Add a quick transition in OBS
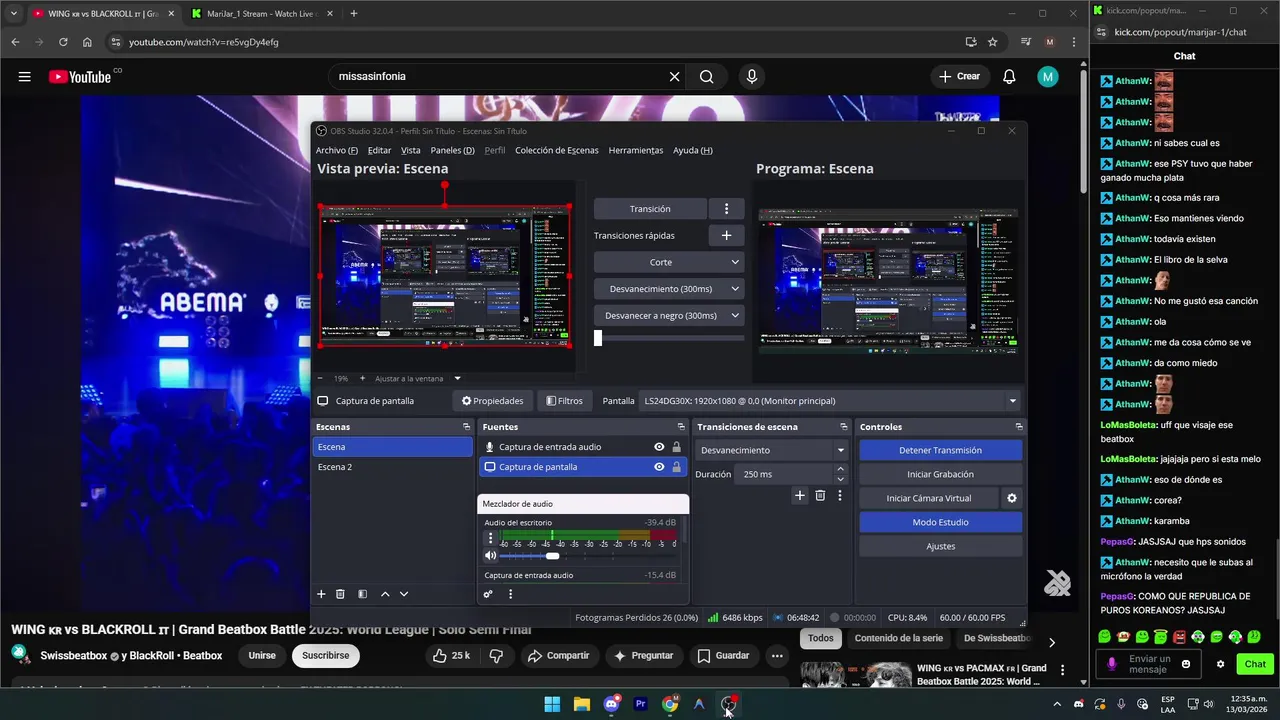 coord(726,235)
